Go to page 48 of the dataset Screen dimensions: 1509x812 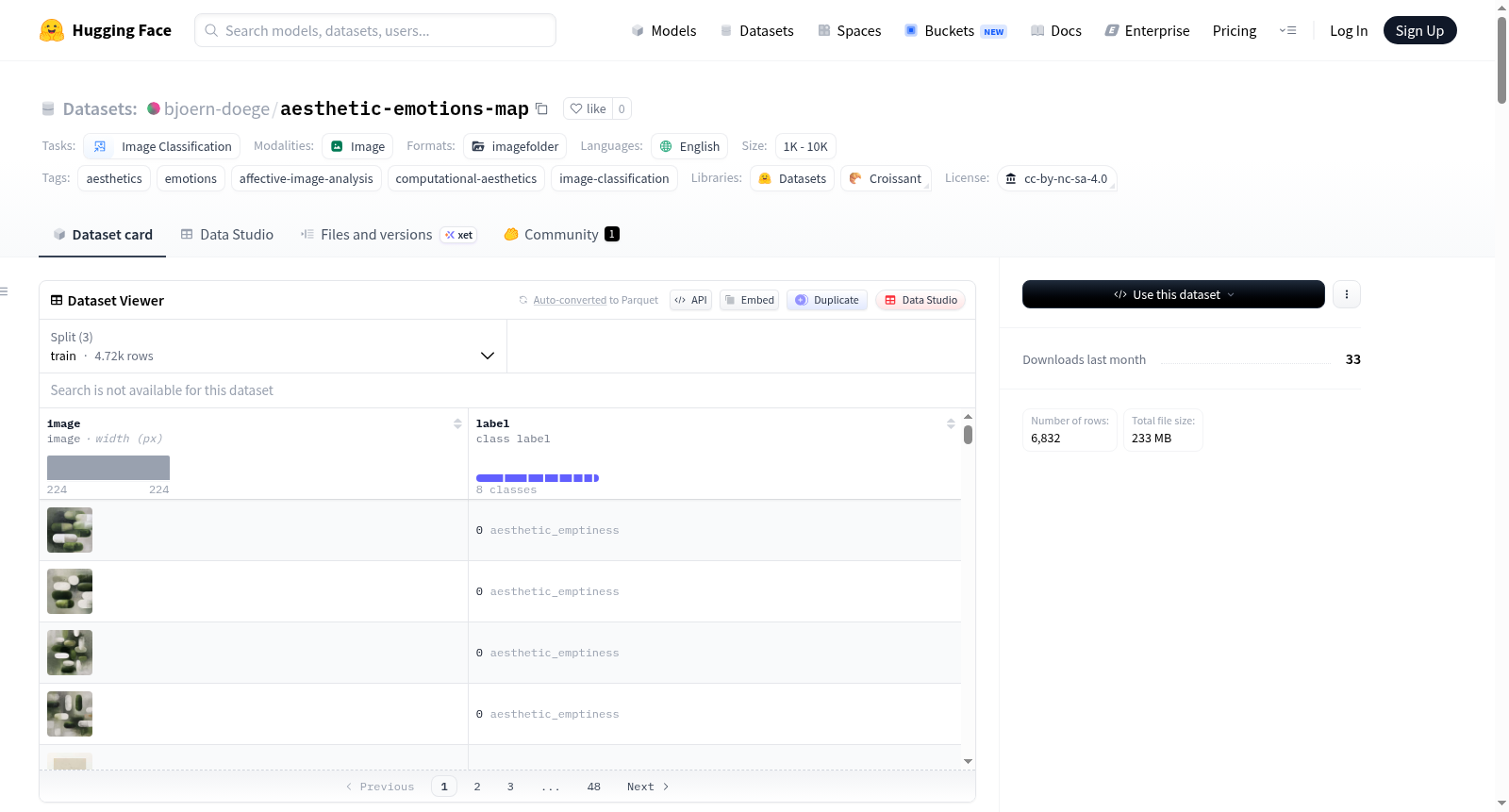594,787
